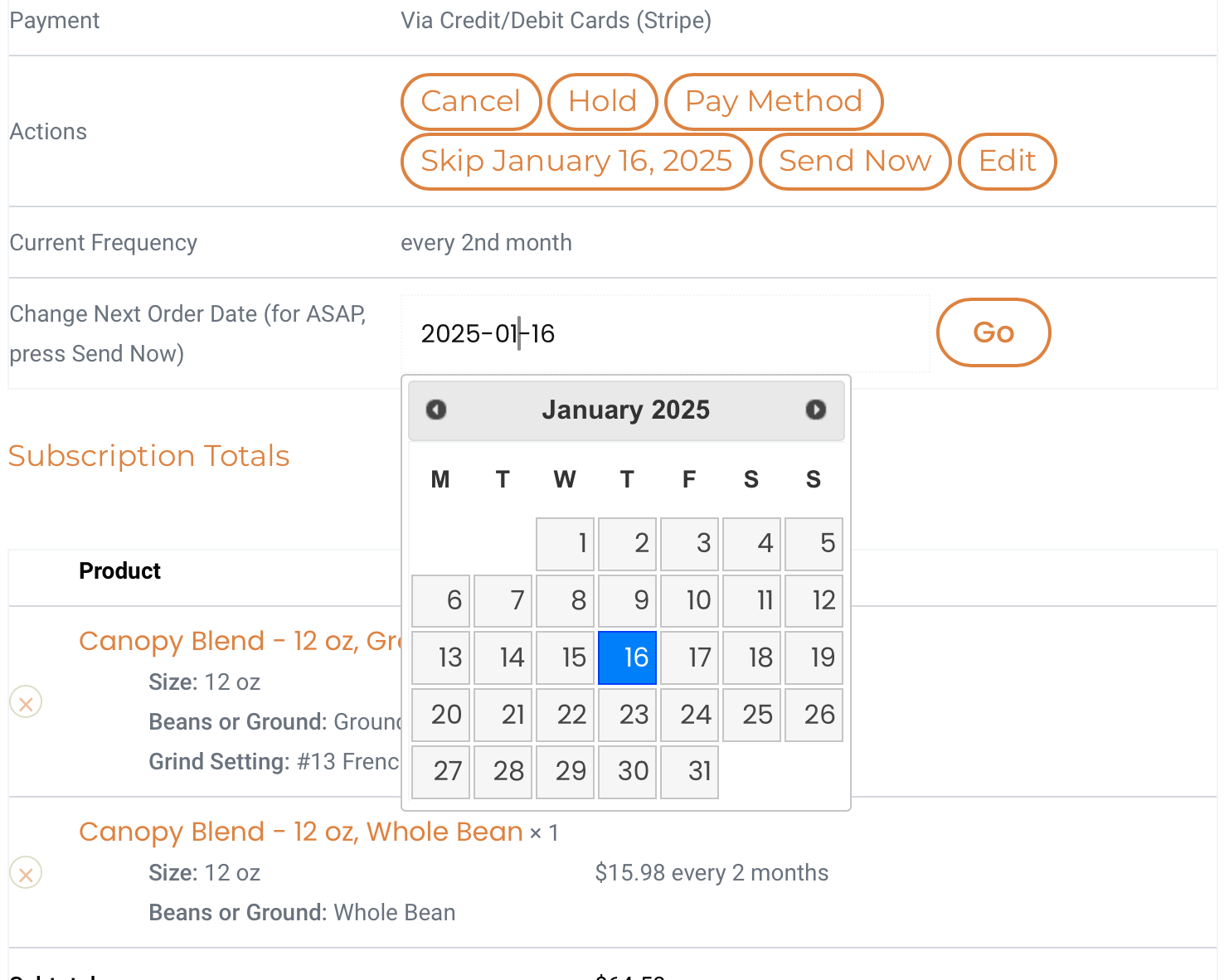1229x980 pixels.
Task: Select January 1 in date picker
Action: [565, 544]
